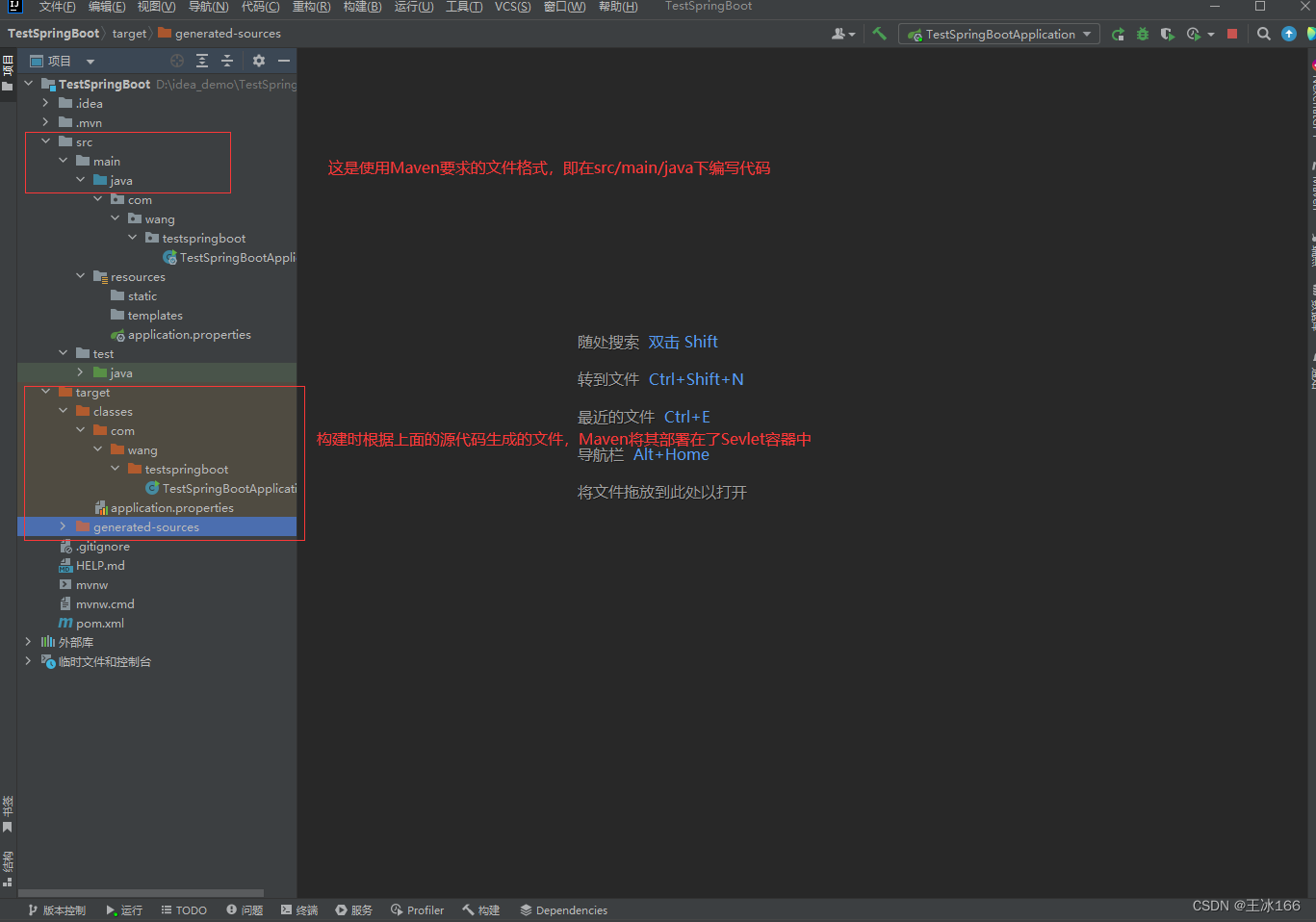
Task: Click TestSpringBoot breadcrumb in navigation bar
Action: 53,34
